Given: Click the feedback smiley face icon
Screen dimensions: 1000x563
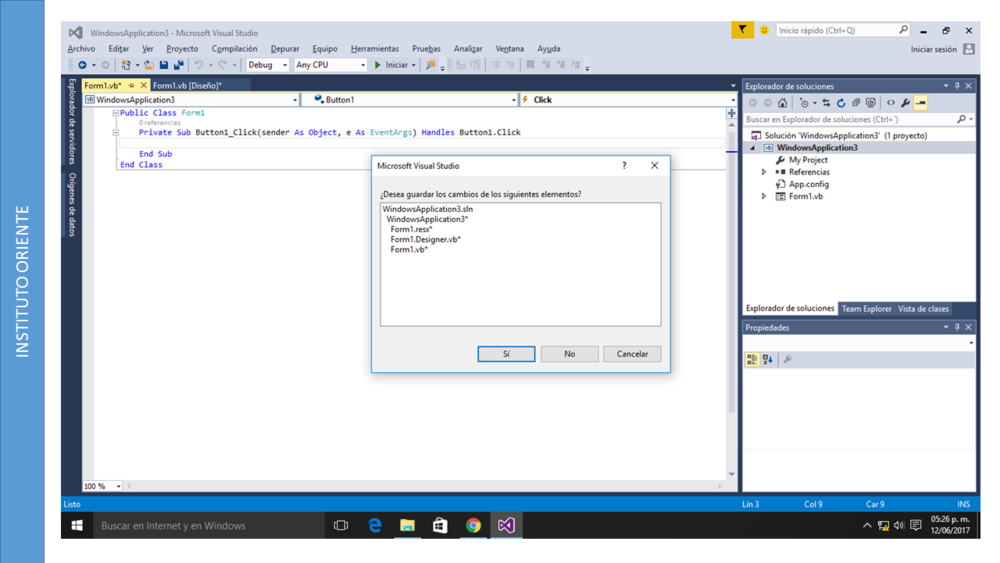Looking at the screenshot, I should pos(765,31).
